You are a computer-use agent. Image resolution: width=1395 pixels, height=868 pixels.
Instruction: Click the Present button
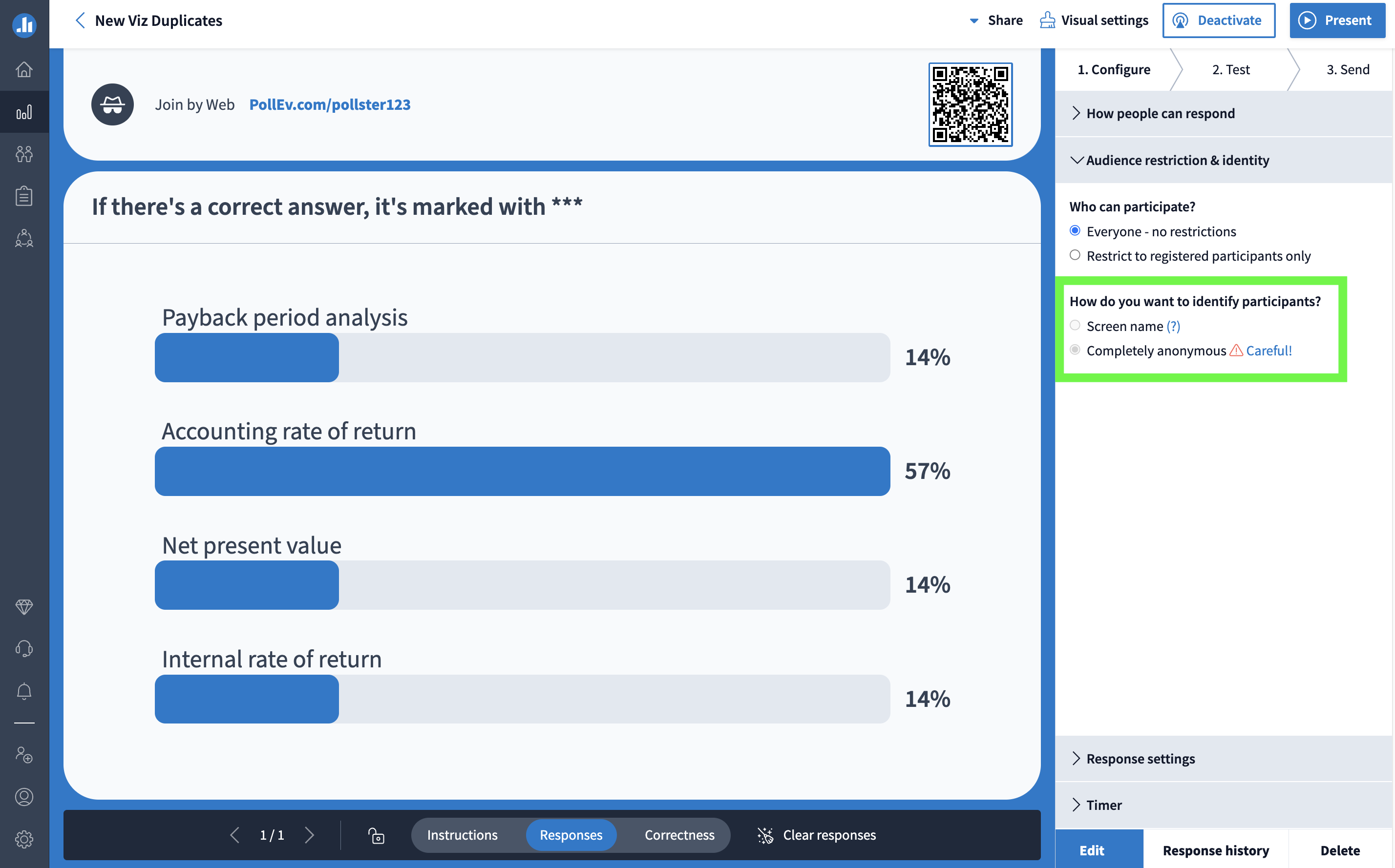pos(1337,21)
